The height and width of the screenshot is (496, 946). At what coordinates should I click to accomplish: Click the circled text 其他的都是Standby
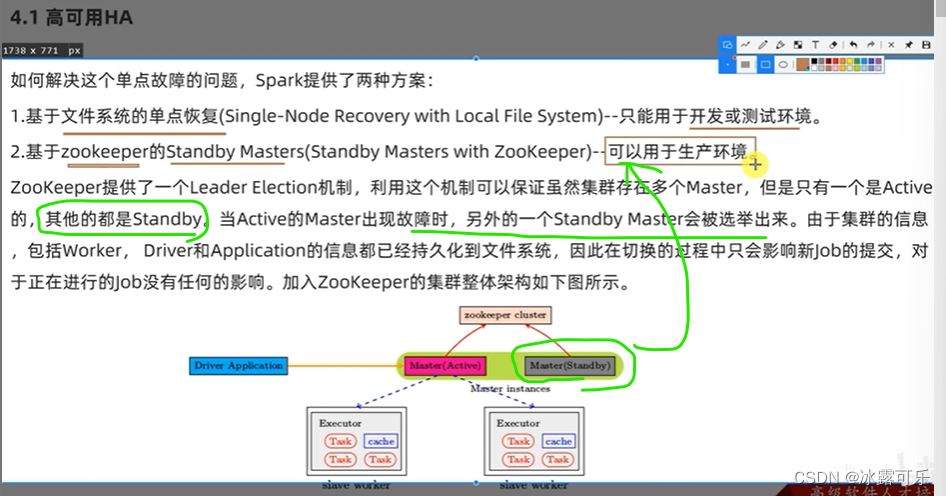tap(124, 218)
